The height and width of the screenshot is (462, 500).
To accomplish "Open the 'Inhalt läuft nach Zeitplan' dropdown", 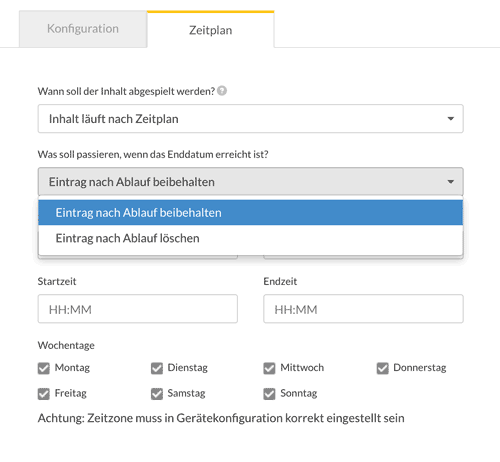I will pyautogui.click(x=250, y=119).
